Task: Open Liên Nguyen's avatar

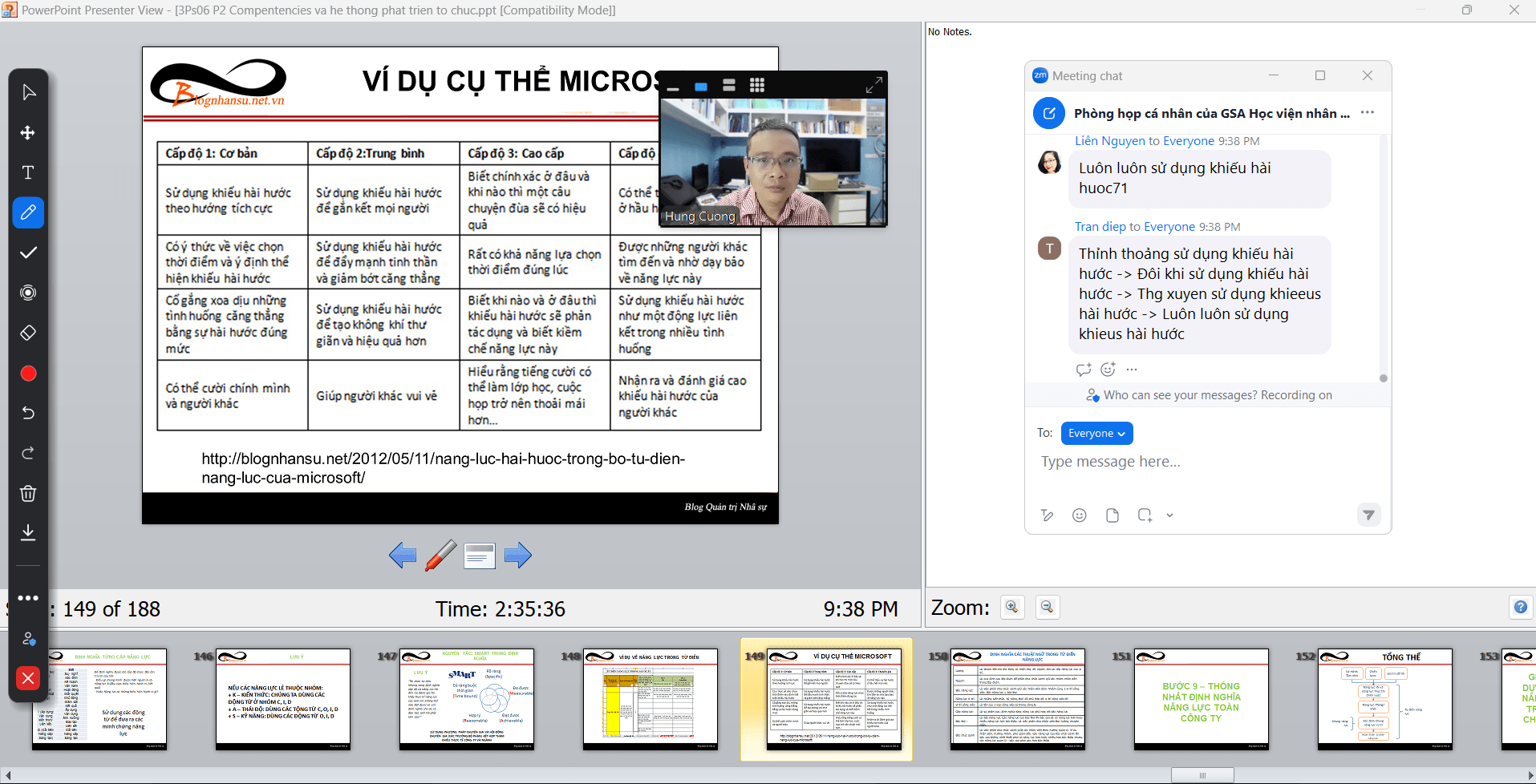Action: pyautogui.click(x=1049, y=163)
